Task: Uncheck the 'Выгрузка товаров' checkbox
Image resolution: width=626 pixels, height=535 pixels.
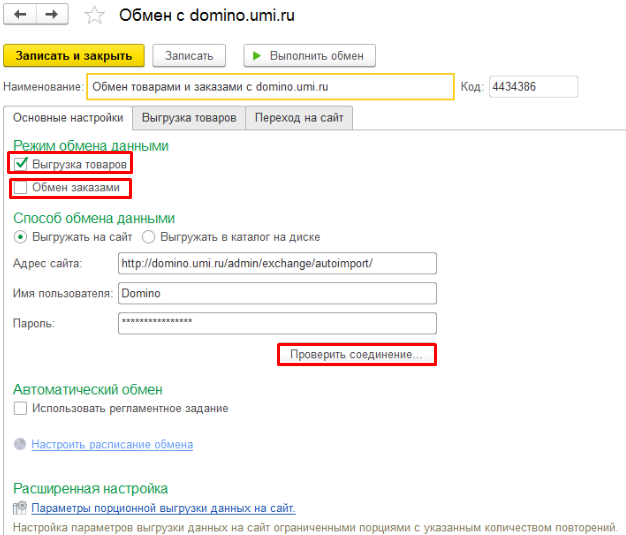Action: click(20, 164)
